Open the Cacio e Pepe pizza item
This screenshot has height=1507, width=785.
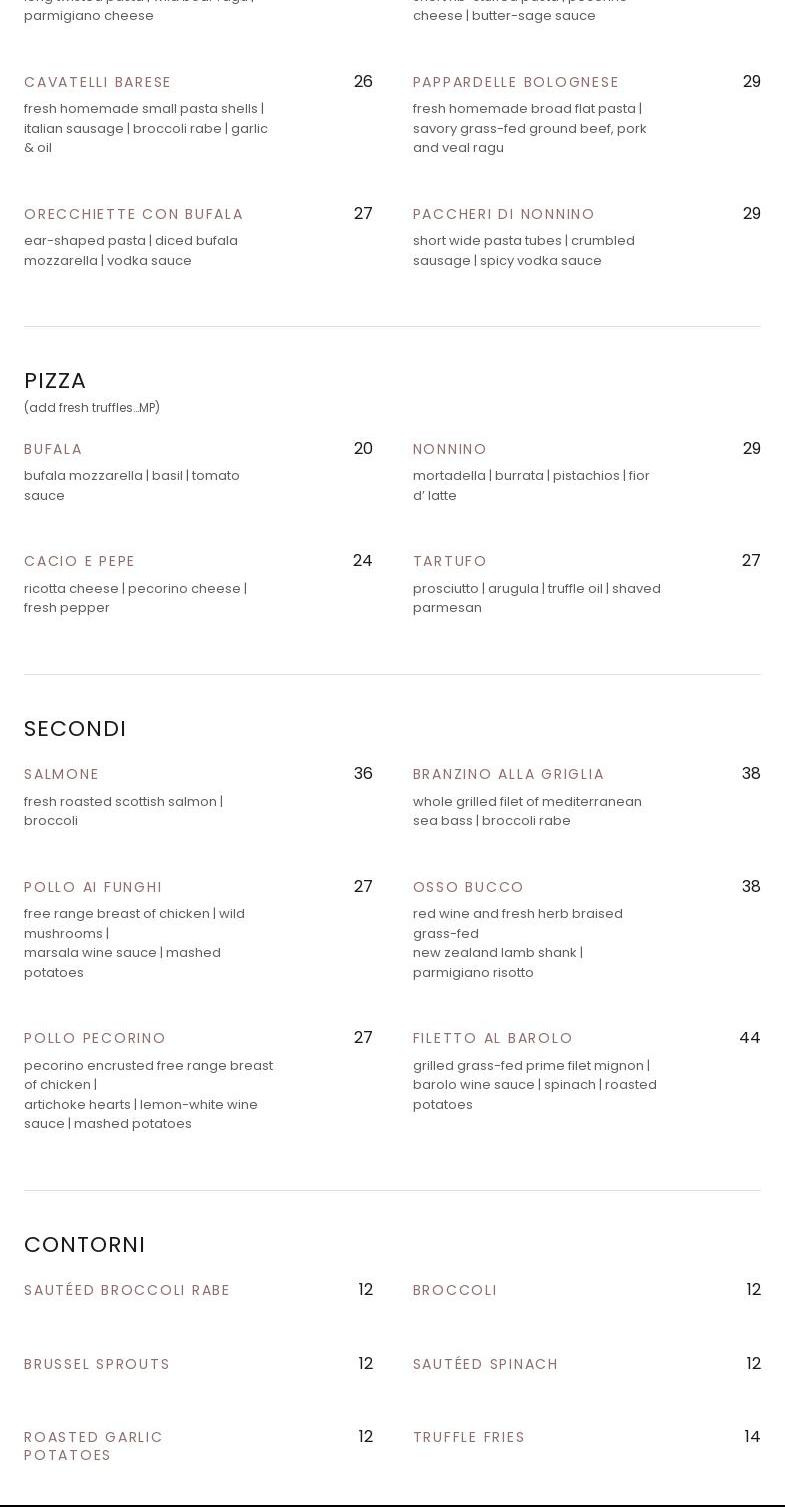[x=80, y=561]
